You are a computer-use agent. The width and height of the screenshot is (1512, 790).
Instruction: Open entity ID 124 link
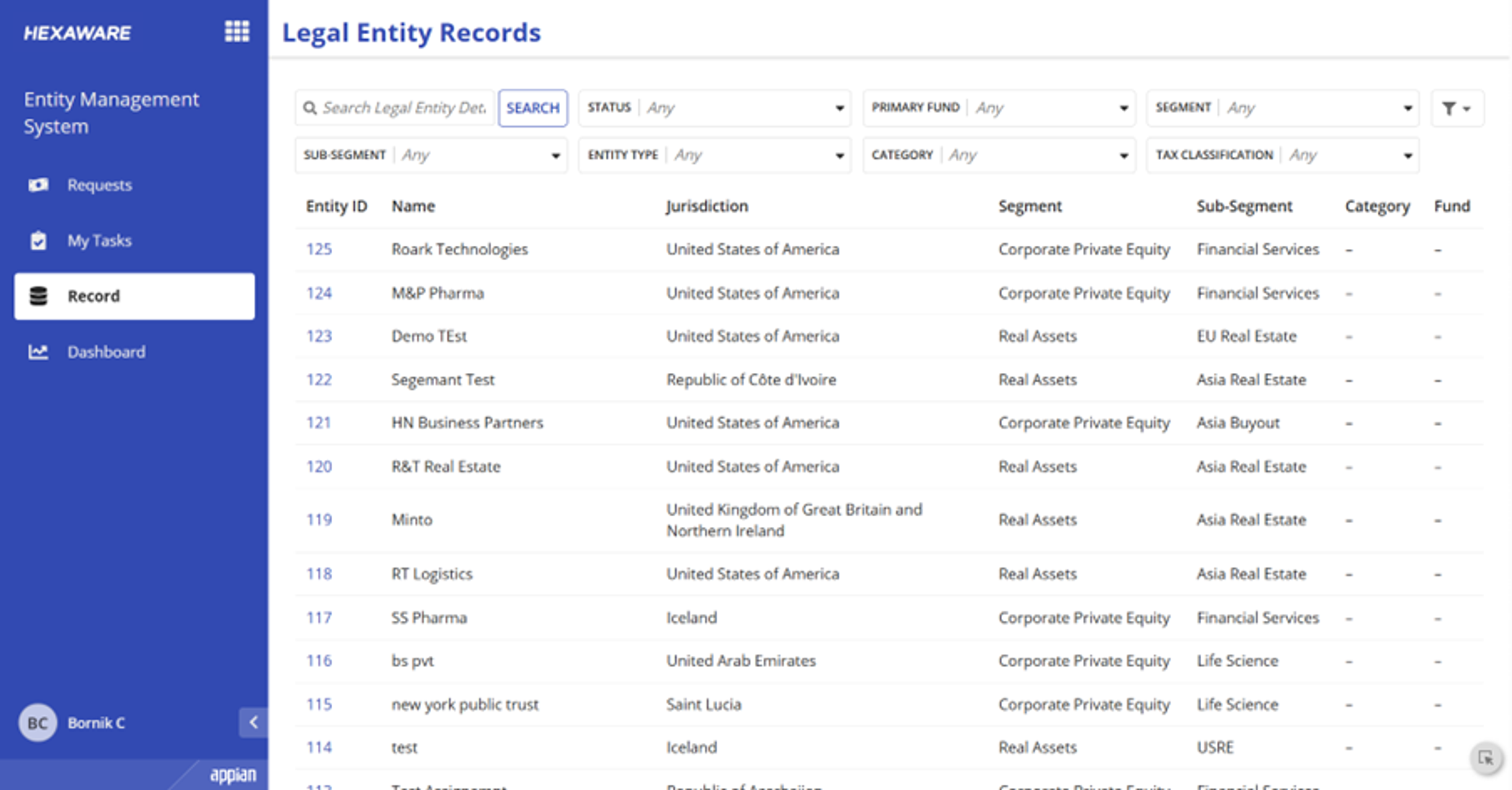(319, 293)
